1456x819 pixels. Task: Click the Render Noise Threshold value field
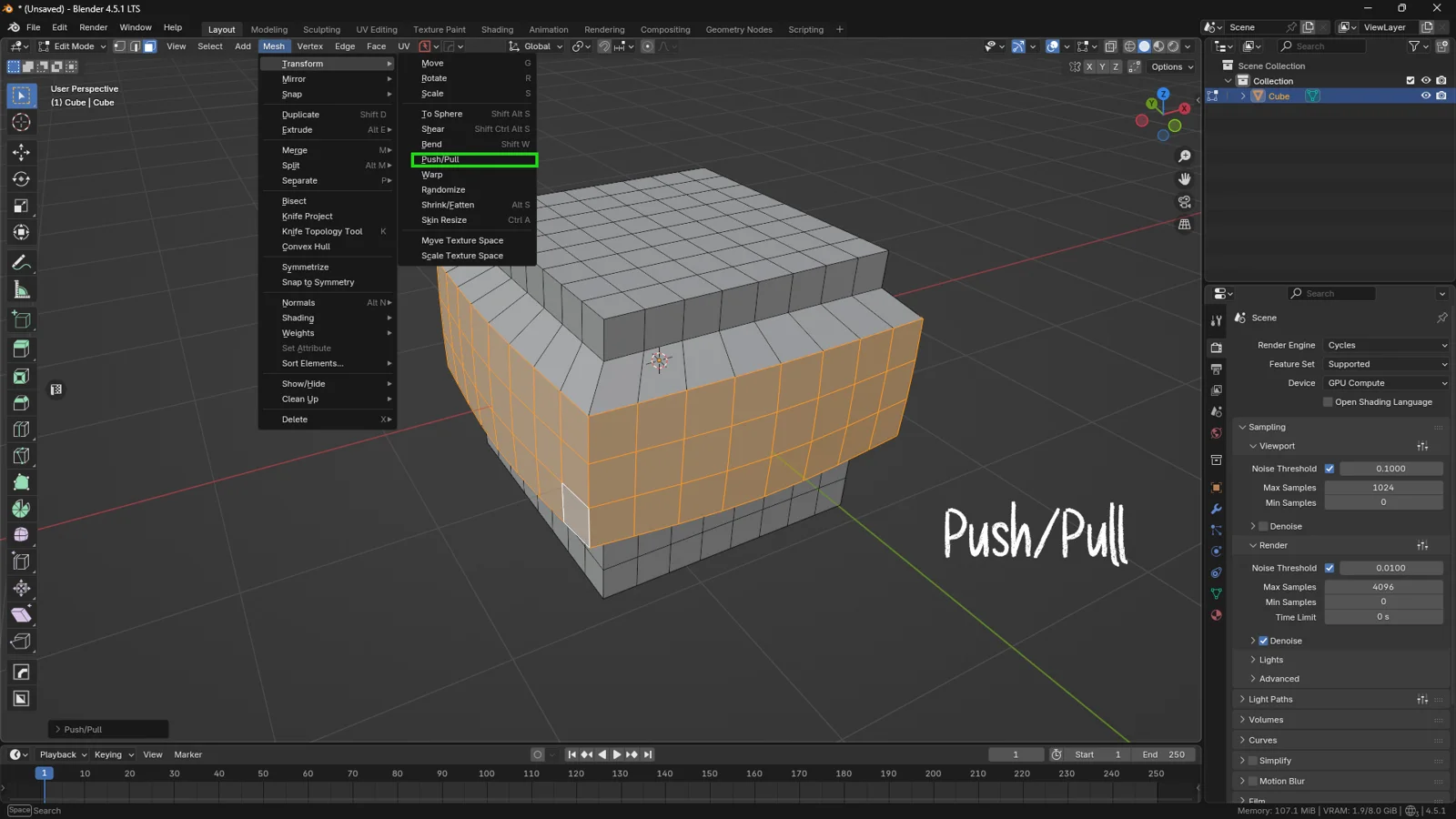(1391, 568)
